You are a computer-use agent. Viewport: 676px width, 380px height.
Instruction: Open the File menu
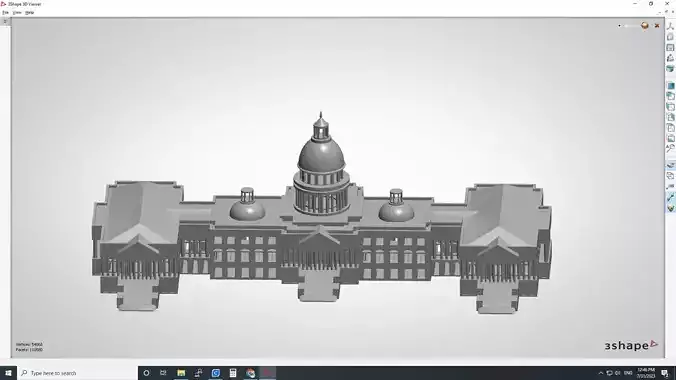pos(5,13)
